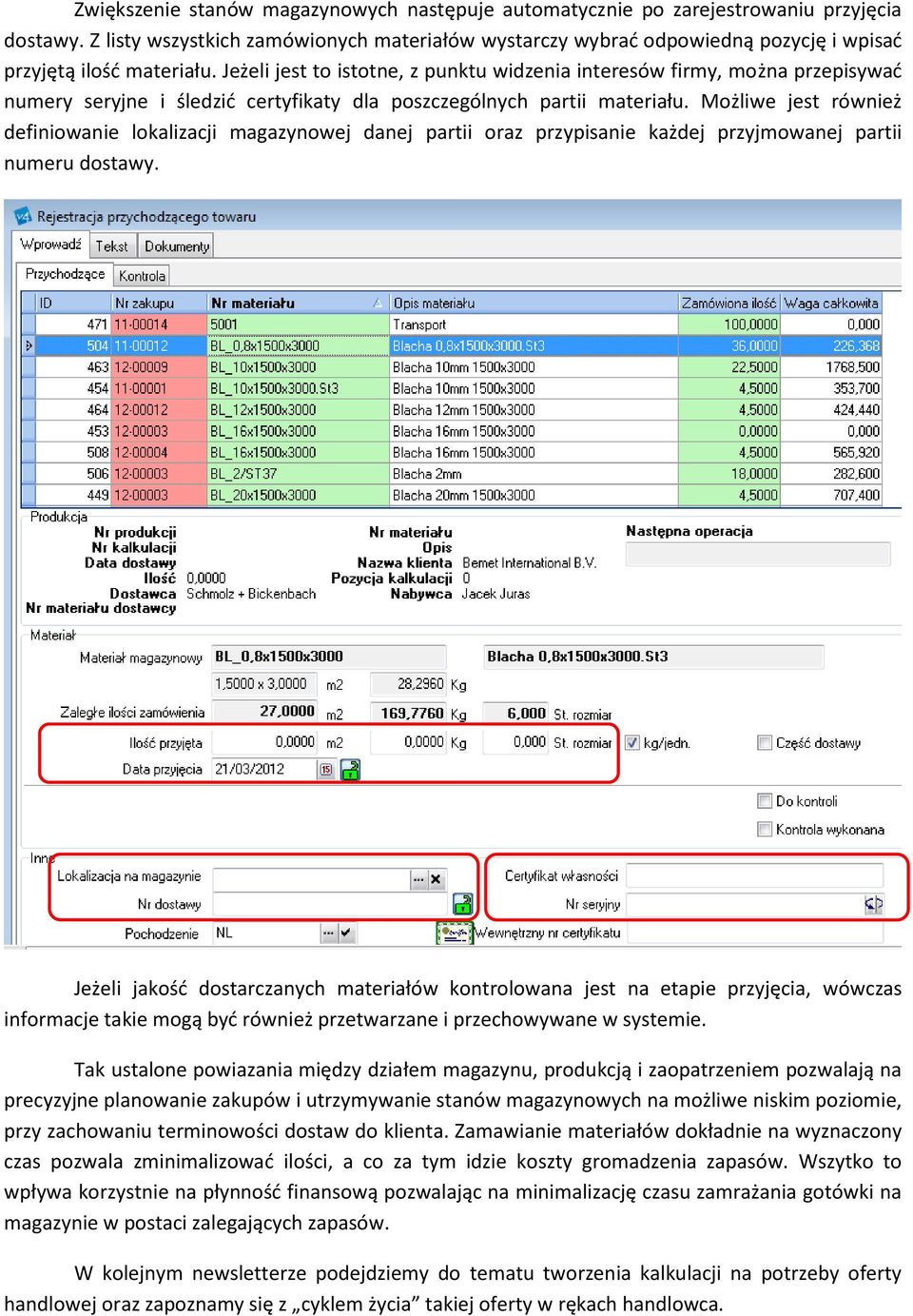The height and width of the screenshot is (1316, 913).
Task: Click the Pochodzenie field showing NL
Action: [x=265, y=933]
